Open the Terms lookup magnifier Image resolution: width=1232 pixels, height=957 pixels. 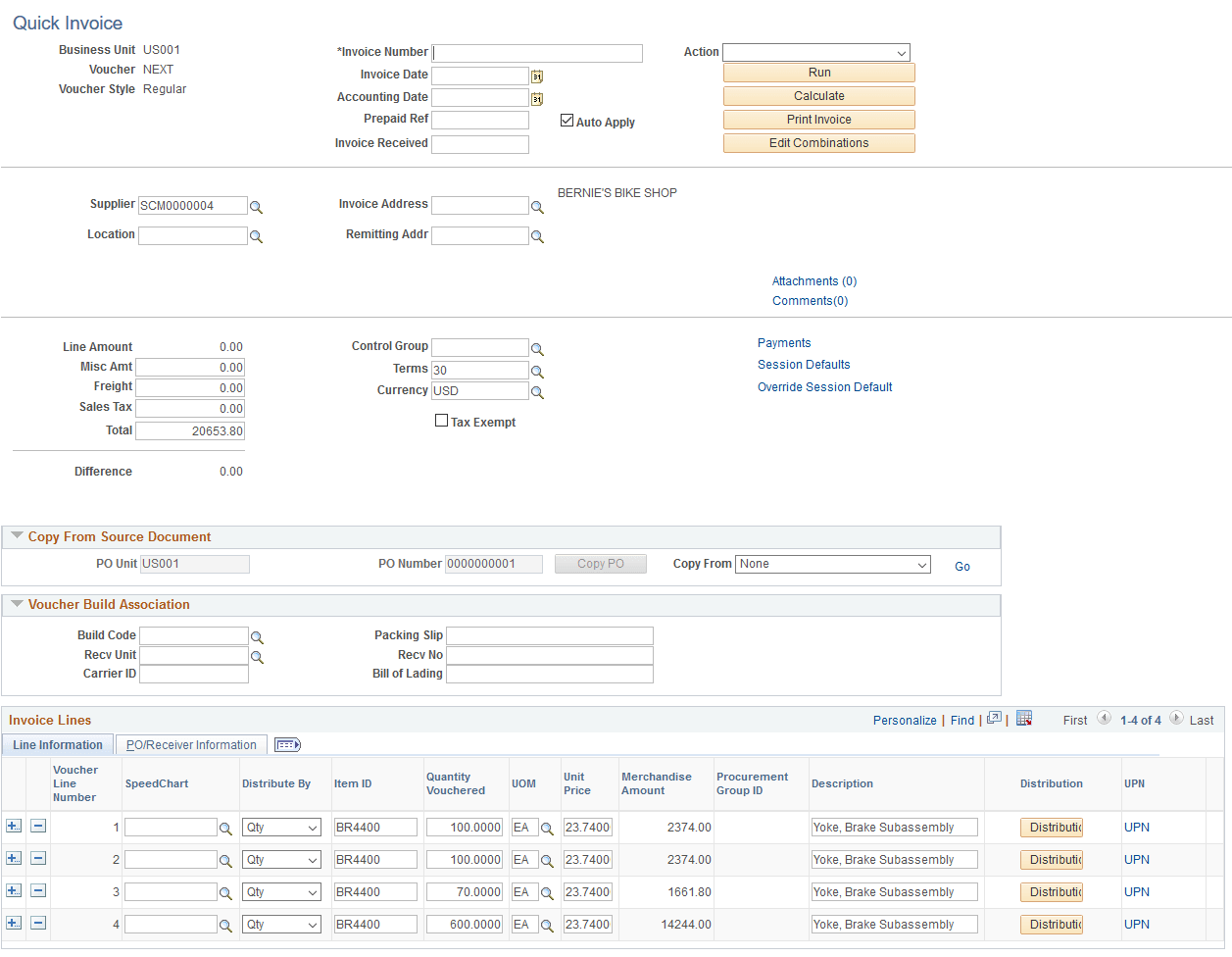pos(536,371)
